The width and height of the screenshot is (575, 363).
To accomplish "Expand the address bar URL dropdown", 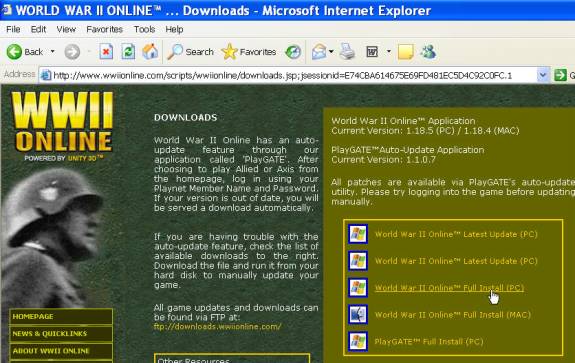I will point(543,75).
